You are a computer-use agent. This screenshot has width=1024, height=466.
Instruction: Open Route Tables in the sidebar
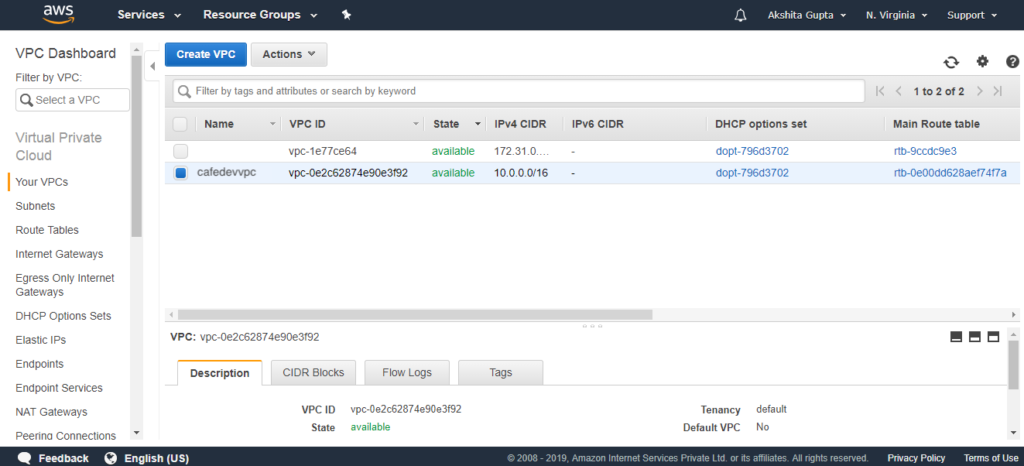point(47,230)
